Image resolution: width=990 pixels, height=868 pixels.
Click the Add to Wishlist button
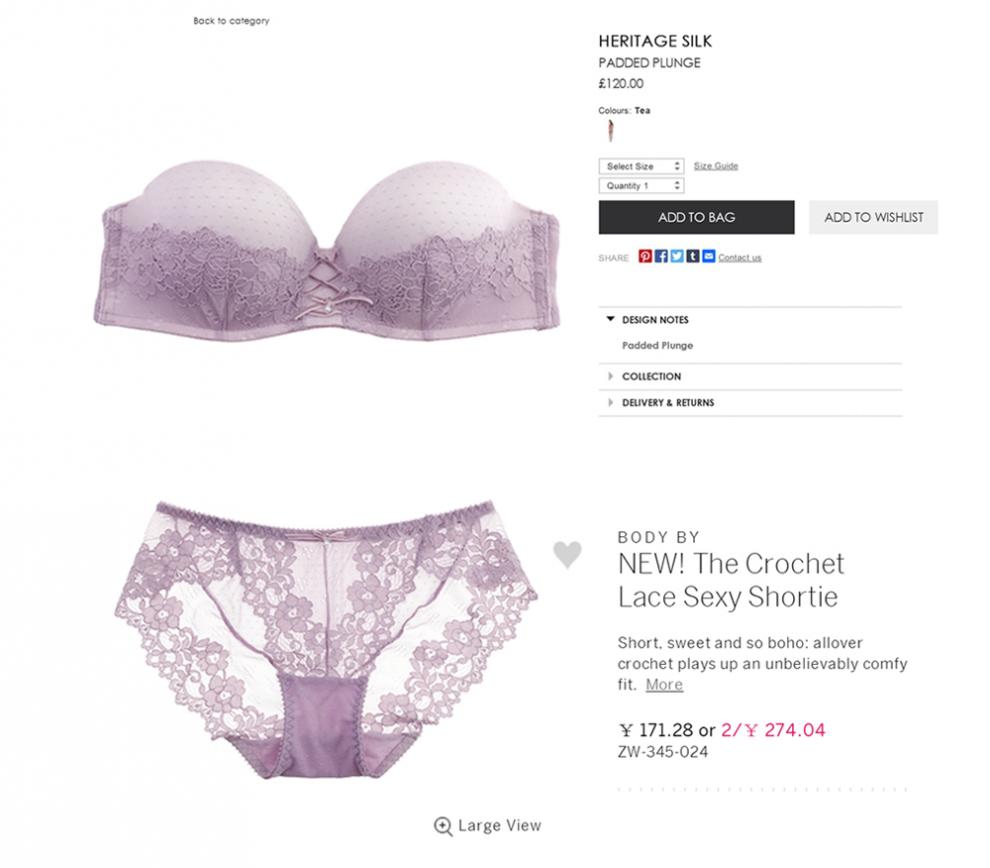pyautogui.click(x=873, y=218)
